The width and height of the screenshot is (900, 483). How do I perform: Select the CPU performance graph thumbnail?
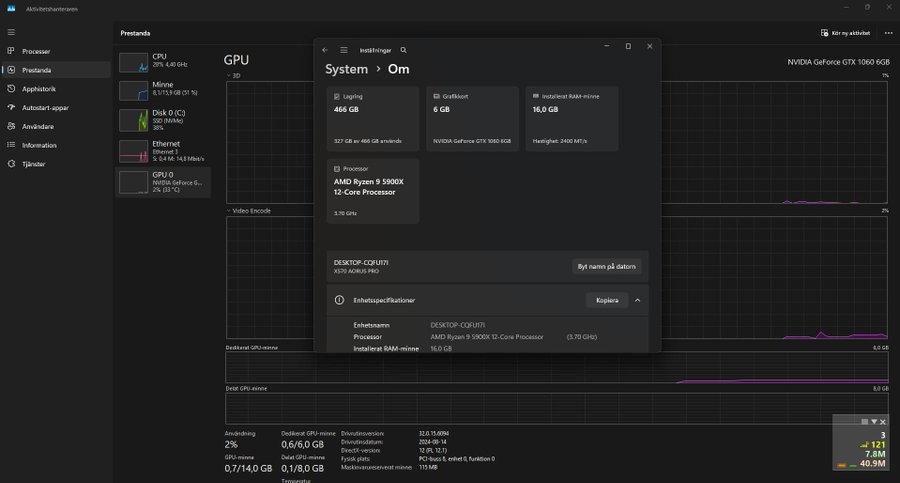[x=133, y=62]
